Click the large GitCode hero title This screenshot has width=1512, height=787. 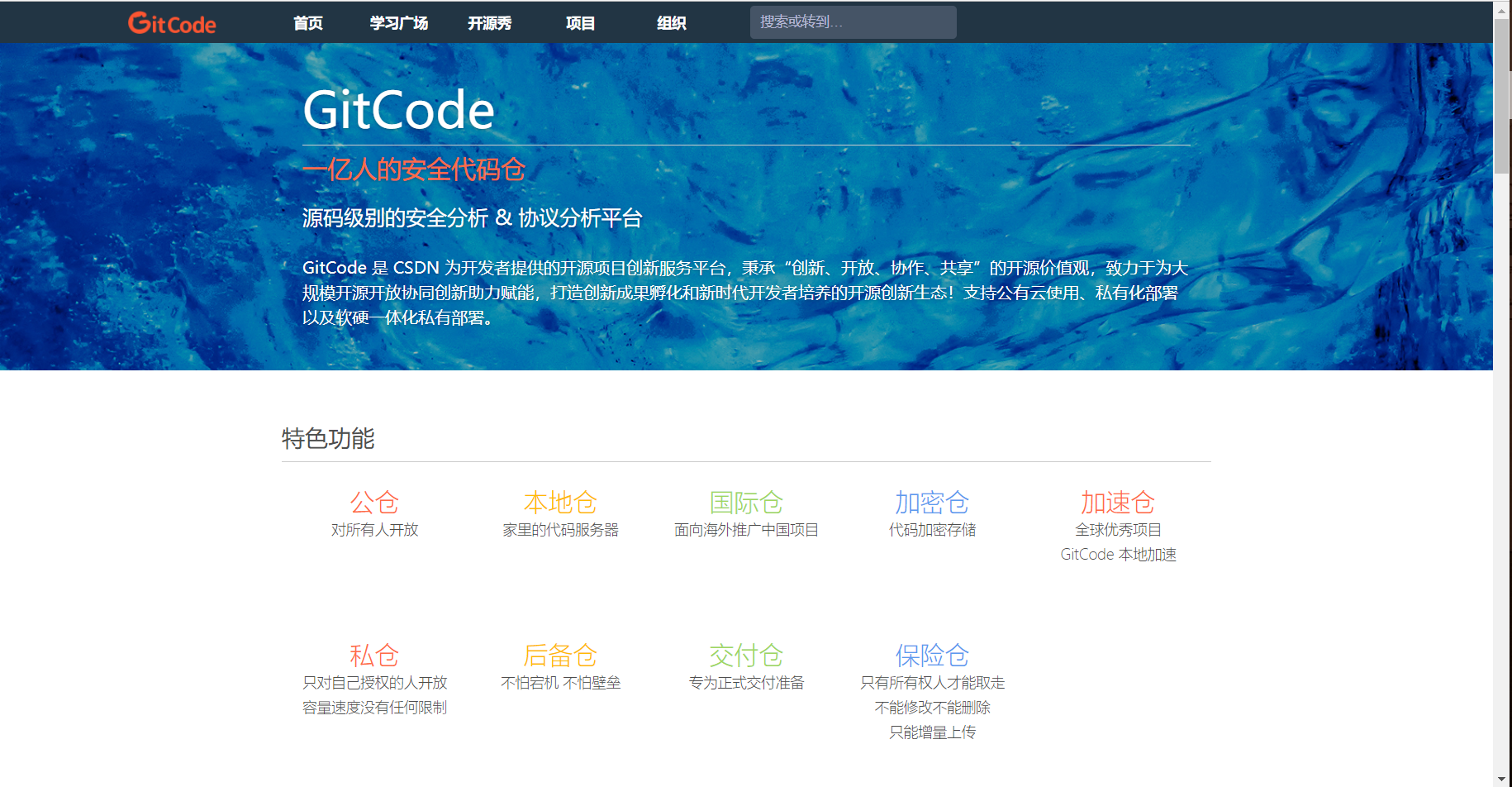pyautogui.click(x=399, y=110)
